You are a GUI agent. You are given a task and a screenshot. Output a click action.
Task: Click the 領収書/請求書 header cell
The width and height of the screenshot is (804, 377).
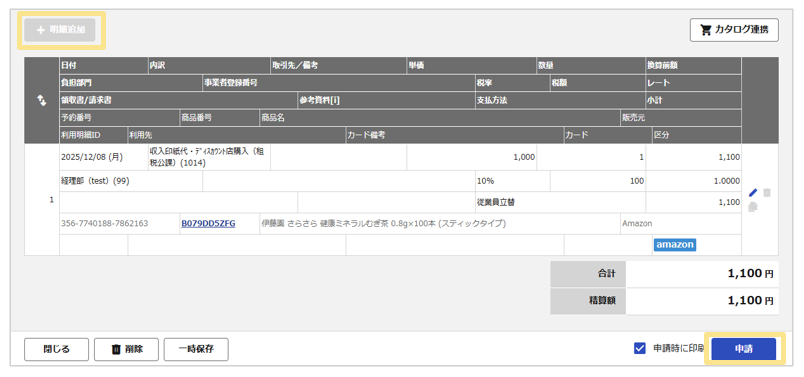click(x=178, y=100)
